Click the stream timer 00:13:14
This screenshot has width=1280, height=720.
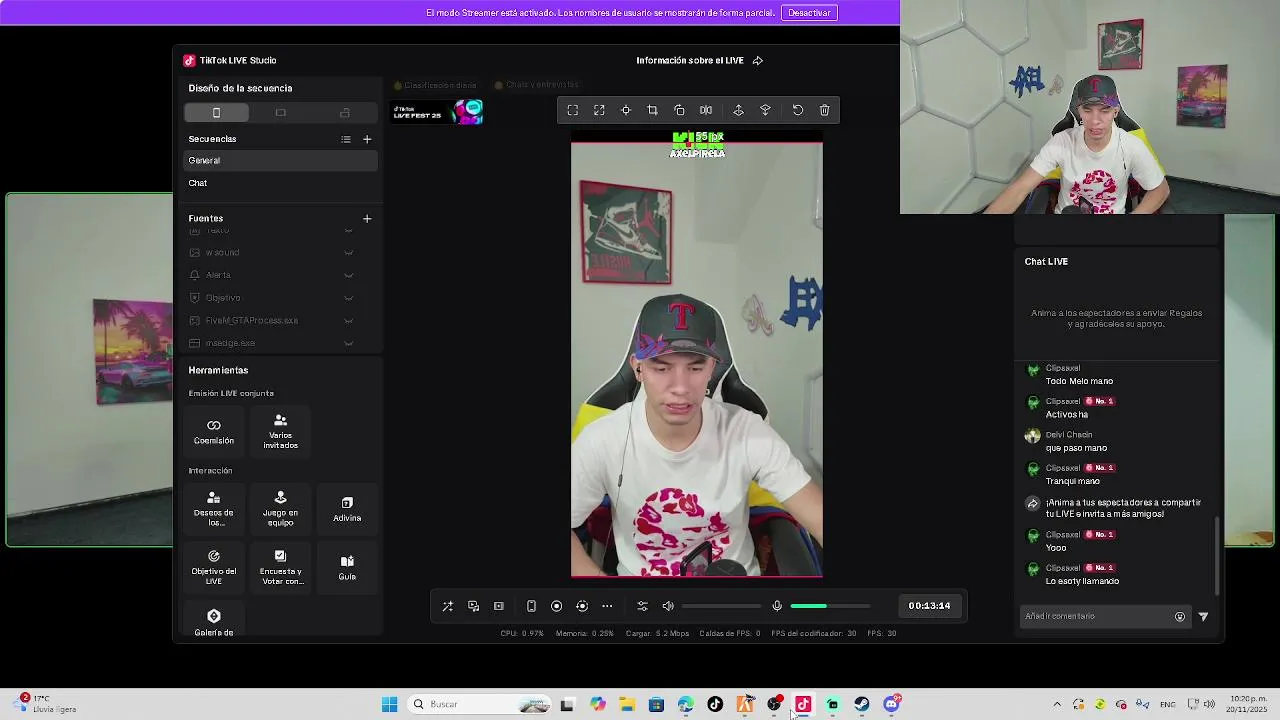coord(929,606)
